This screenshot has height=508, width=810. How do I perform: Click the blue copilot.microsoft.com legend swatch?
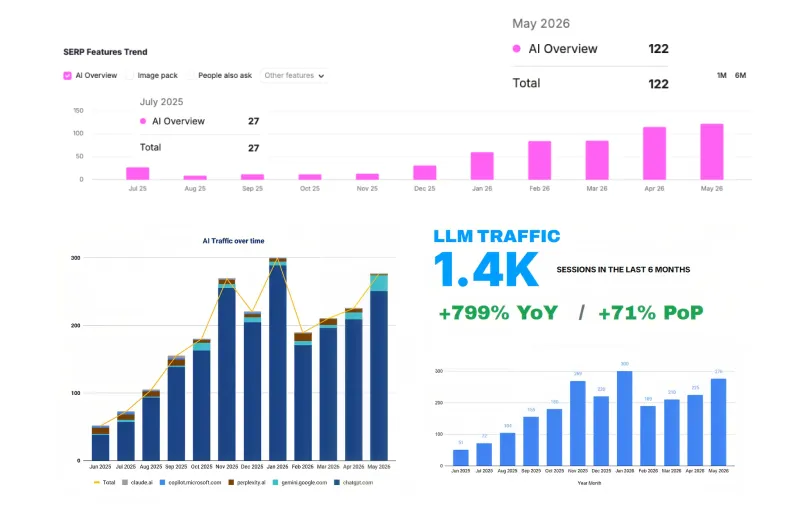(162, 482)
